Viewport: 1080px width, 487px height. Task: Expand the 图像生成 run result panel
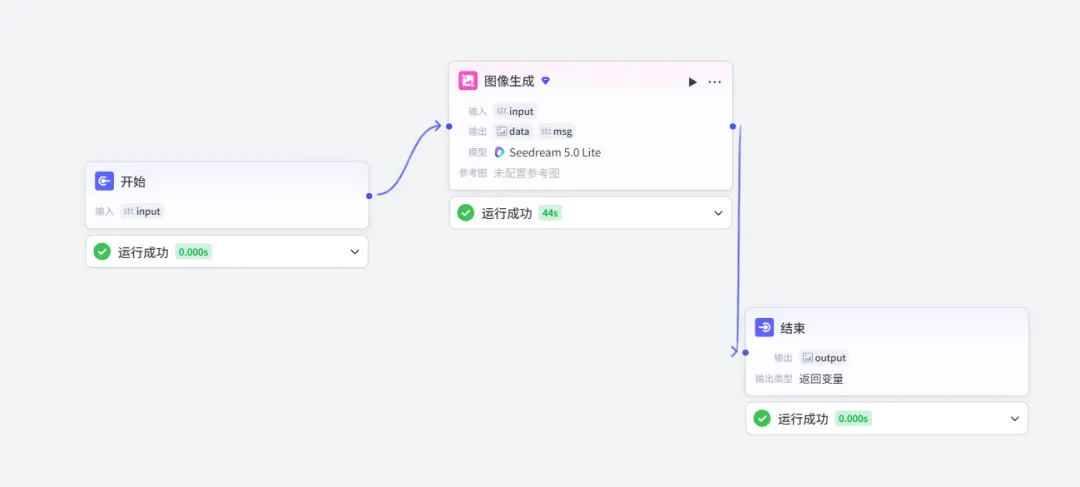pos(718,213)
